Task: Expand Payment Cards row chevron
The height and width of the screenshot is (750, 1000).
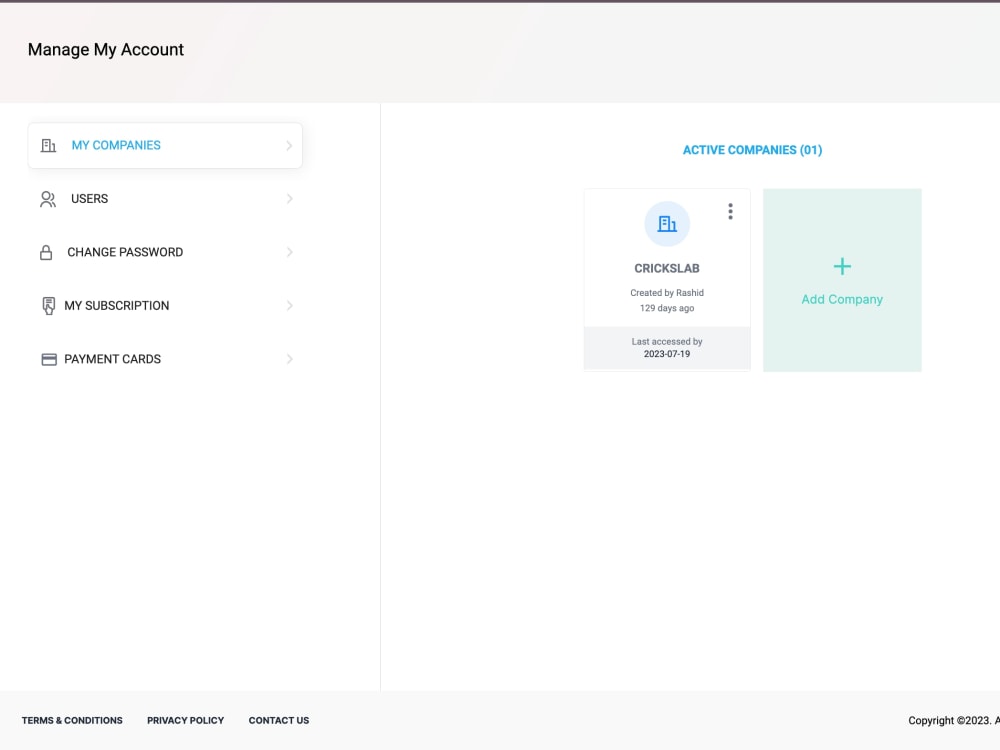Action: (x=289, y=360)
